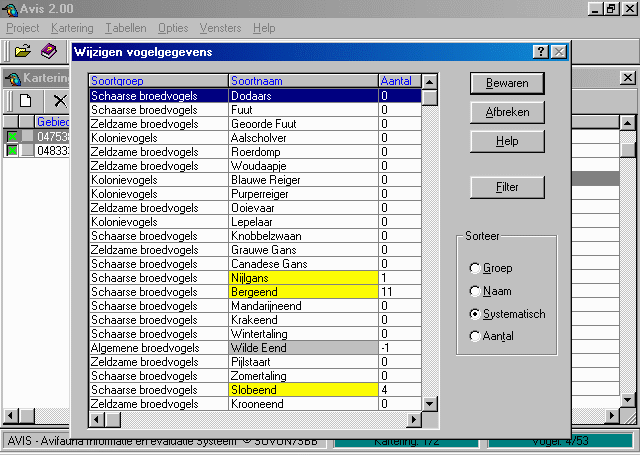
Task: Click the open folder toolbar icon
Action: [x=23, y=51]
